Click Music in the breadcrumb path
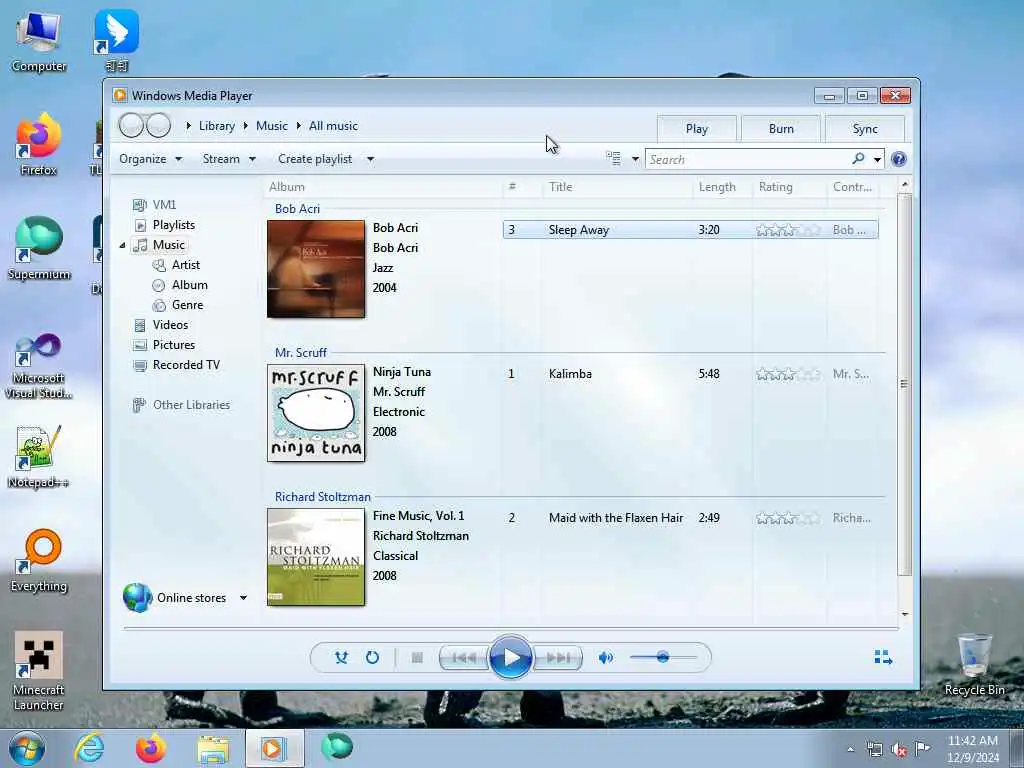This screenshot has height=768, width=1024. (272, 126)
